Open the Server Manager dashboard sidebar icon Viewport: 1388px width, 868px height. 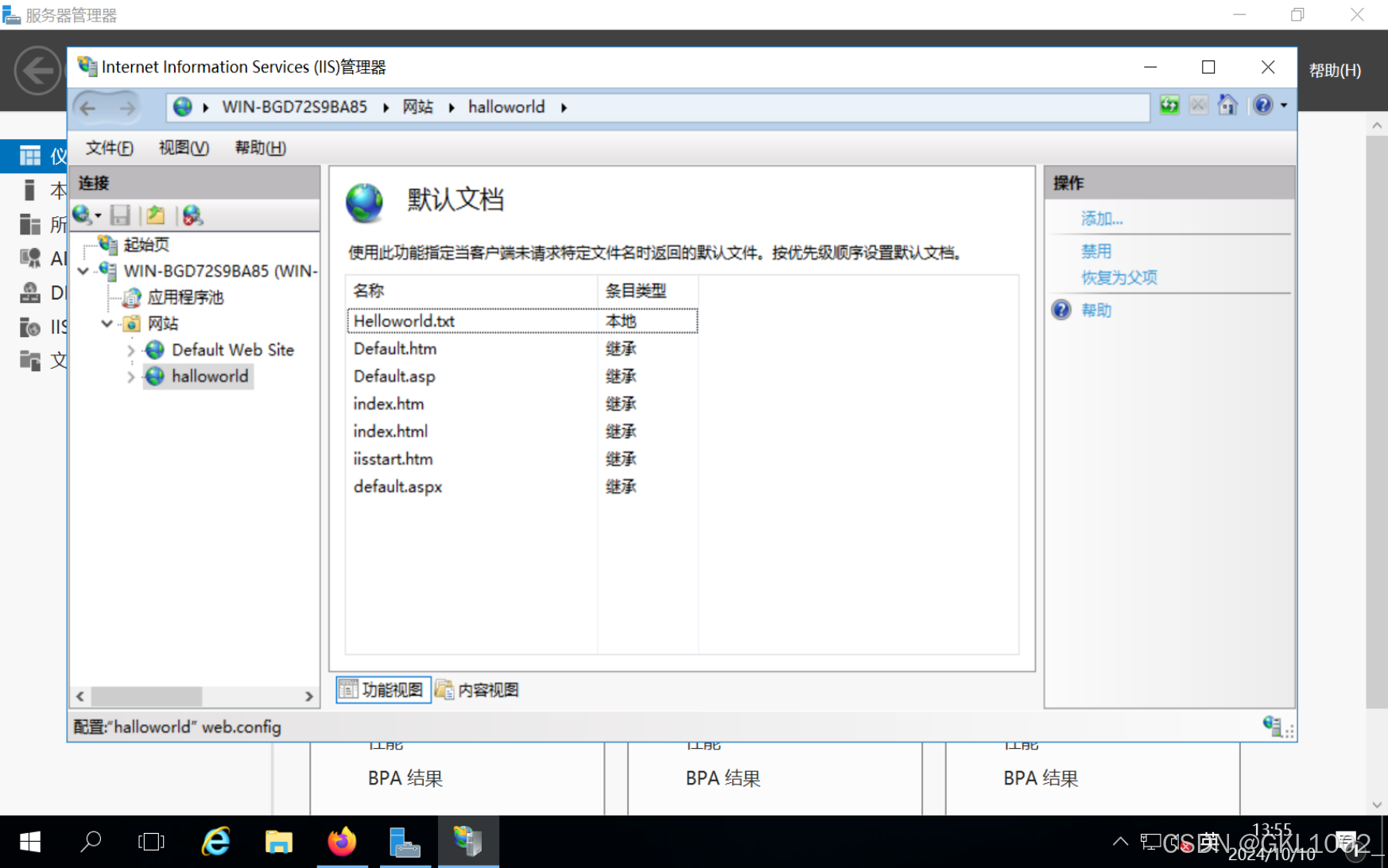[x=30, y=156]
